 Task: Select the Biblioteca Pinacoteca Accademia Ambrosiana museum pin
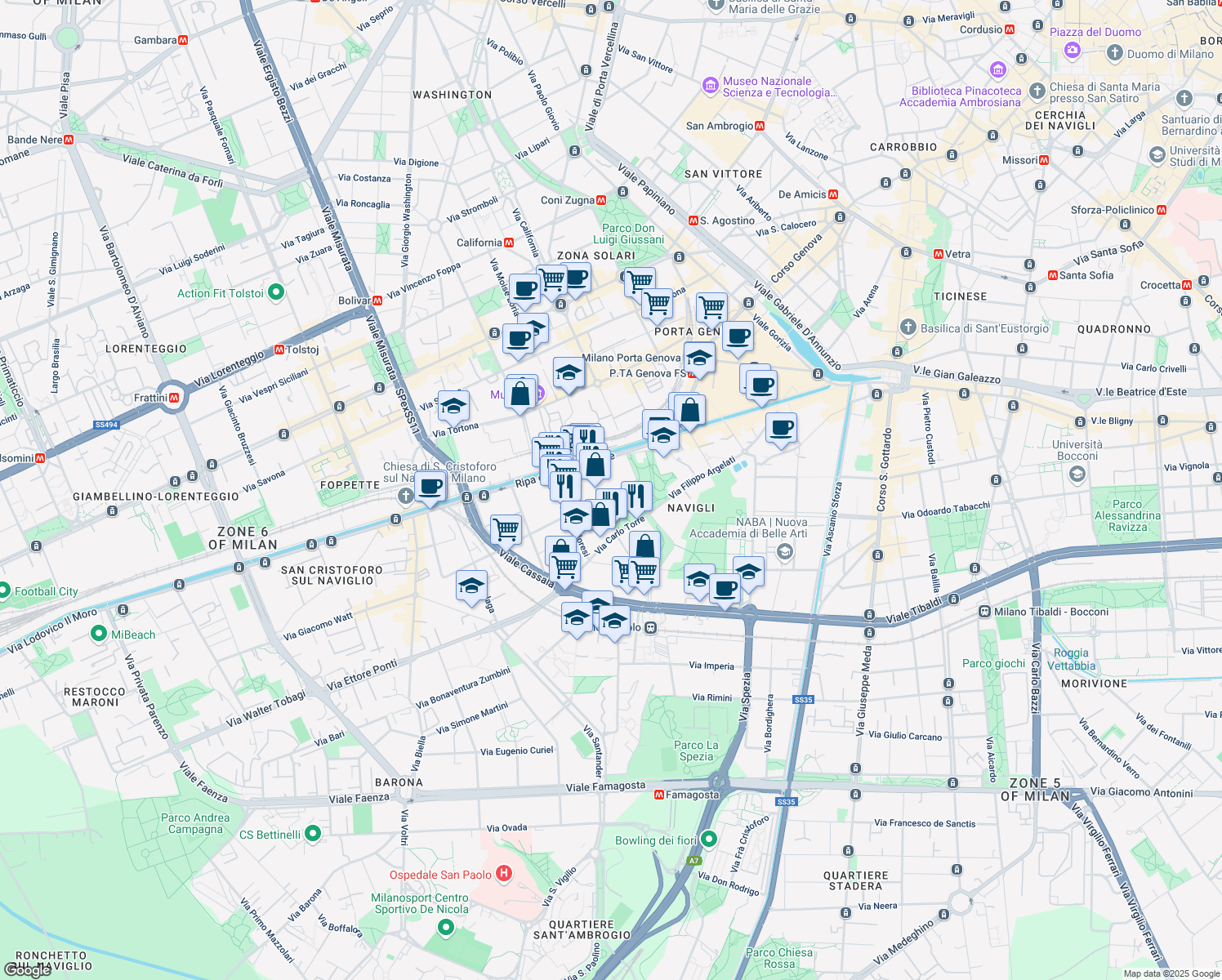[997, 69]
